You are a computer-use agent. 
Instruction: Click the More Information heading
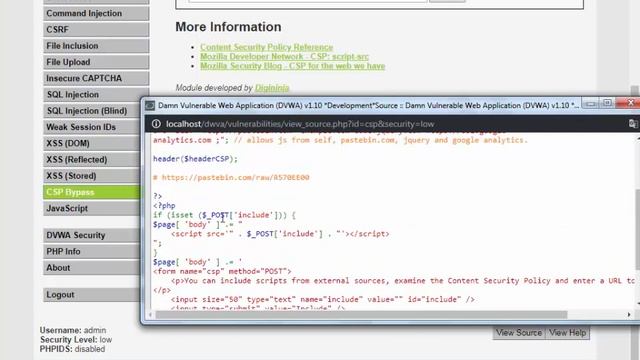[x=228, y=27]
